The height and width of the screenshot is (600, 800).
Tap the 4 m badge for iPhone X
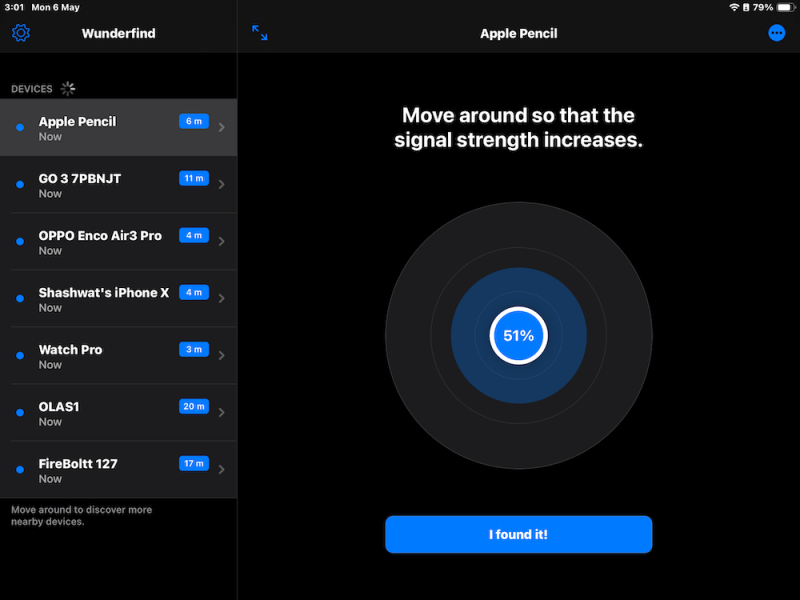click(194, 292)
